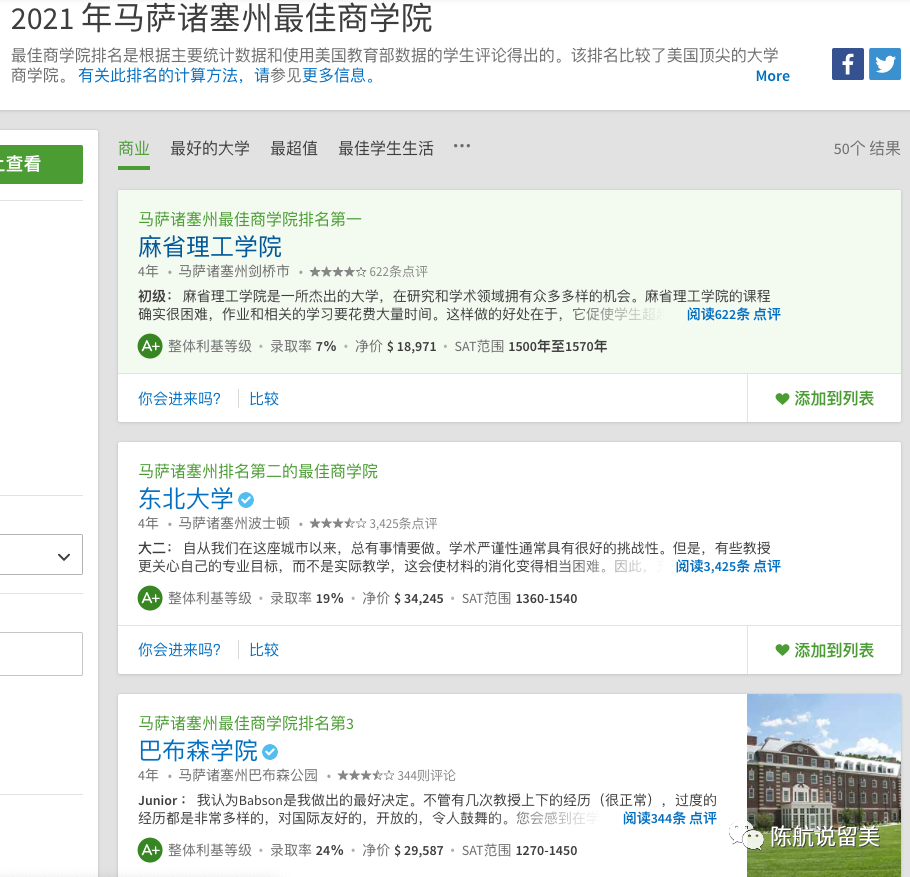This screenshot has height=877, width=910.
Task: Click the A+ grade badge for 东北大学
Action: (150, 598)
